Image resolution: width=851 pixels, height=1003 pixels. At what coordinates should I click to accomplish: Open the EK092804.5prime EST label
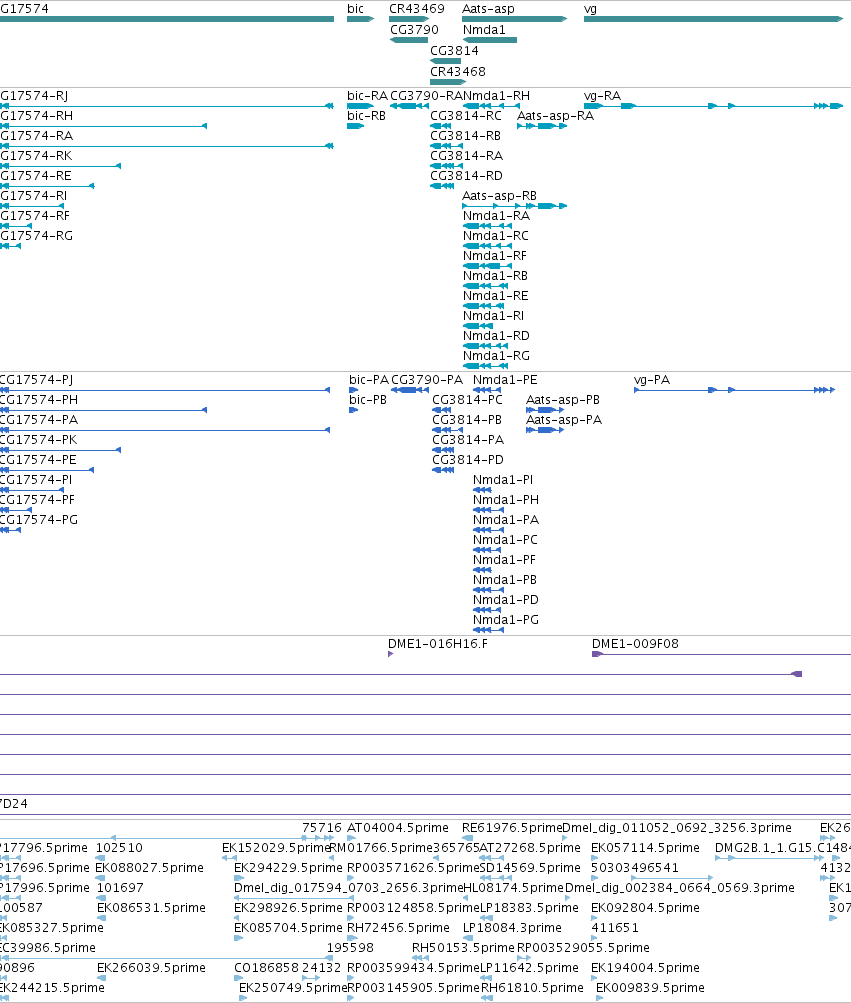tap(645, 908)
